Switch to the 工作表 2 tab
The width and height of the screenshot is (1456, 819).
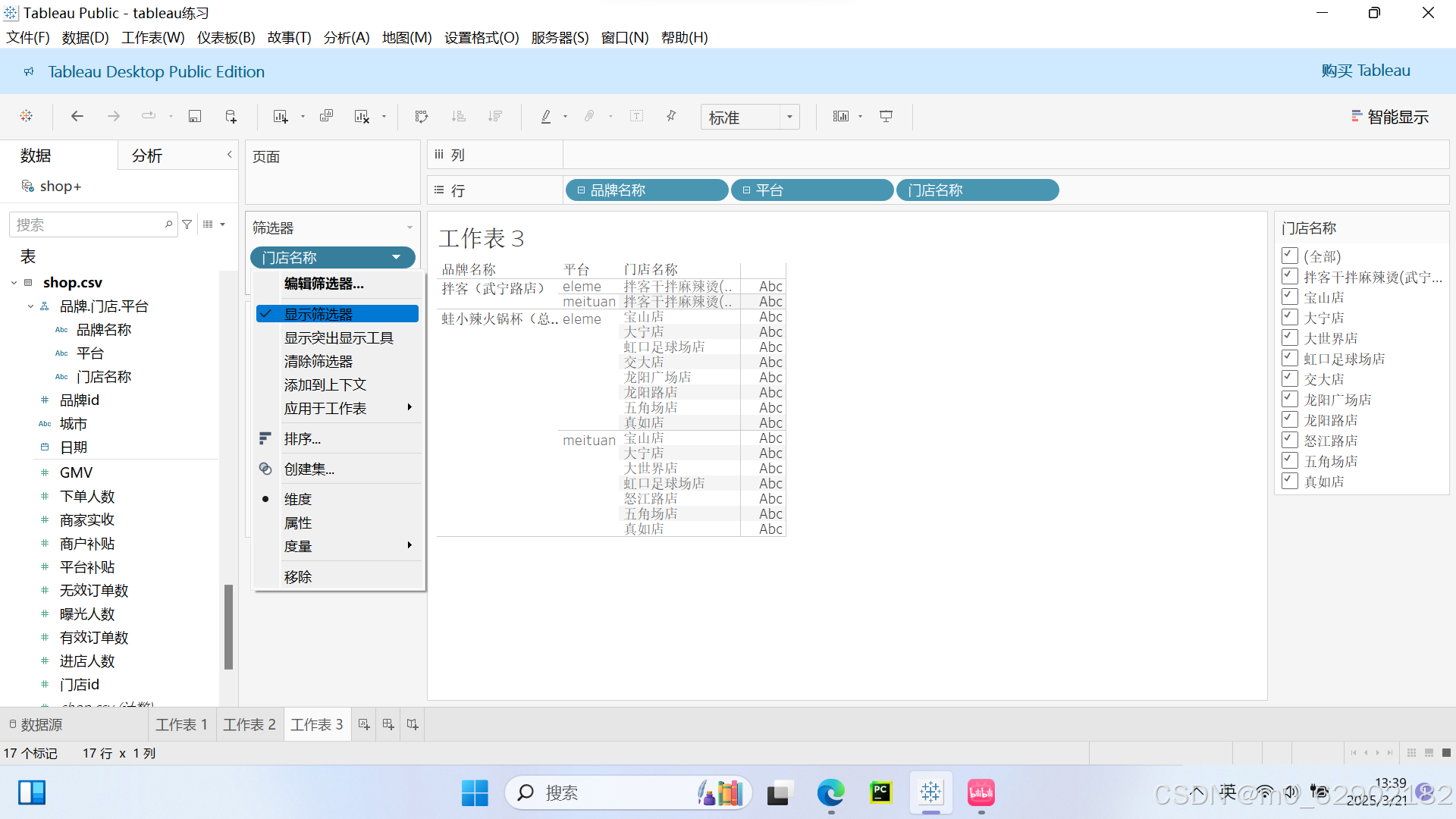point(249,724)
